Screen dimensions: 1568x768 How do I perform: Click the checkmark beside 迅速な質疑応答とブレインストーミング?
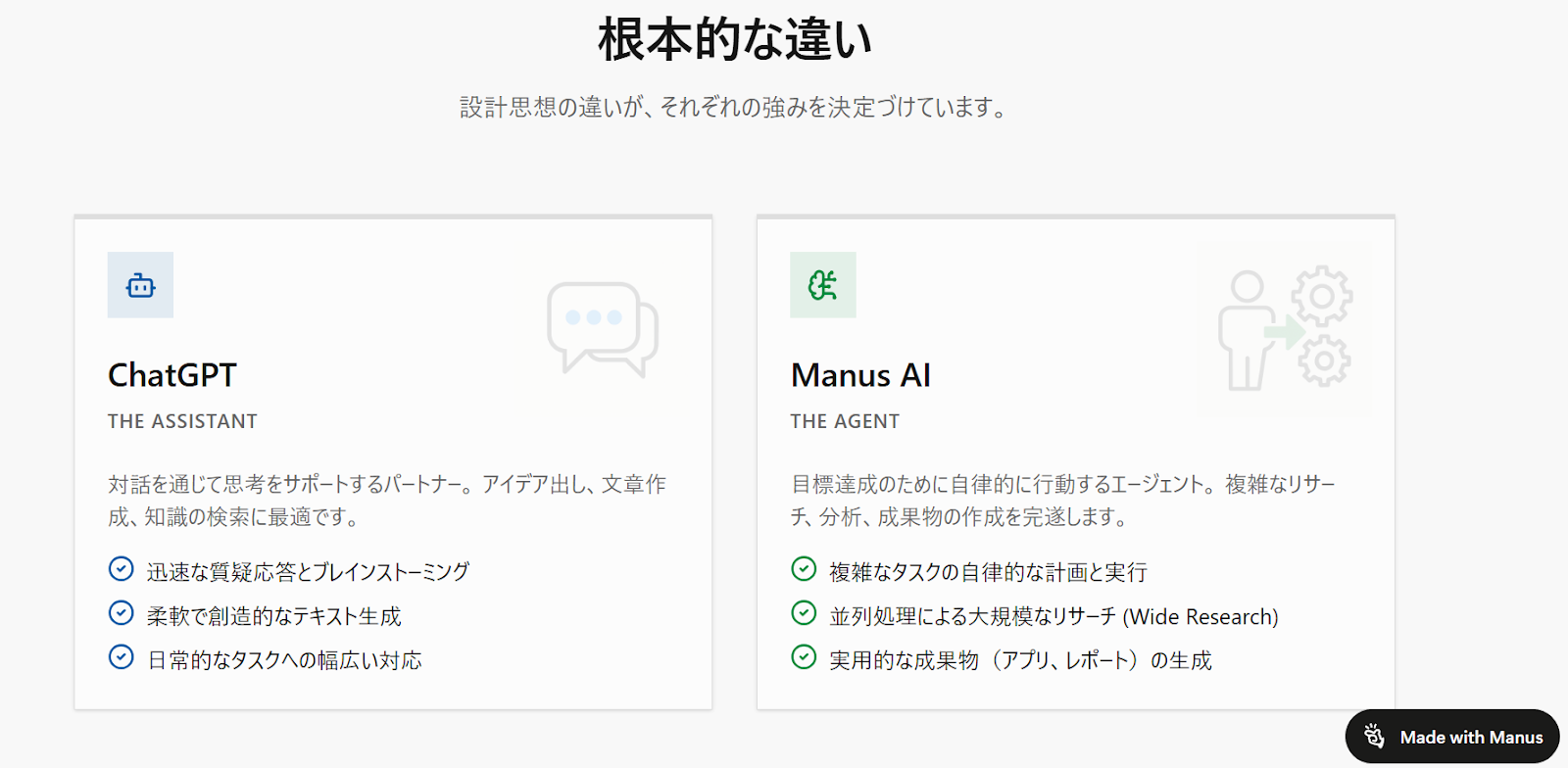121,569
